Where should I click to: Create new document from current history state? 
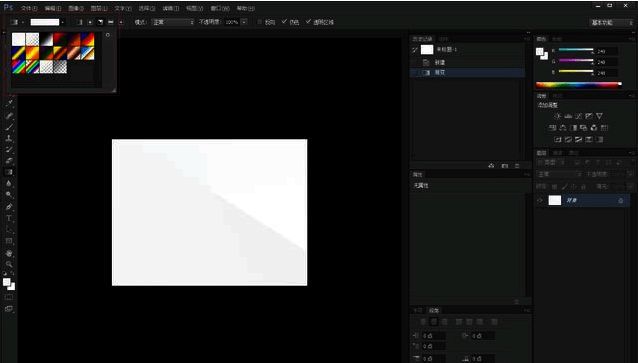click(x=492, y=166)
